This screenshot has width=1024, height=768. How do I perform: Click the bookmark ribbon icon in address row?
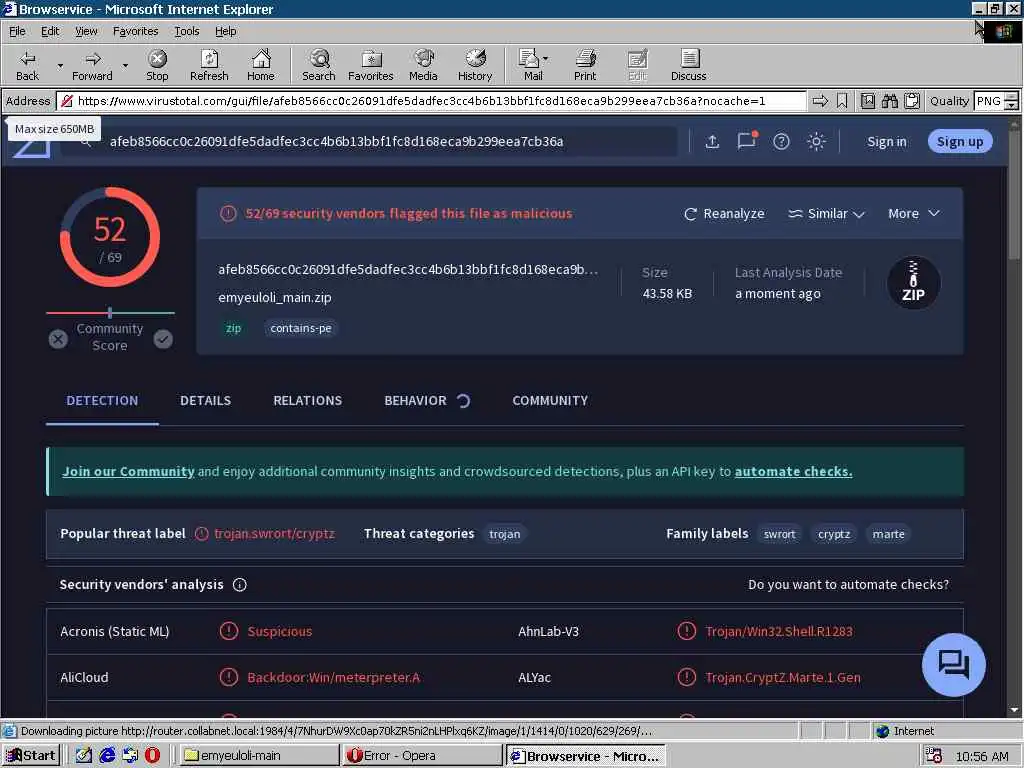tap(842, 101)
